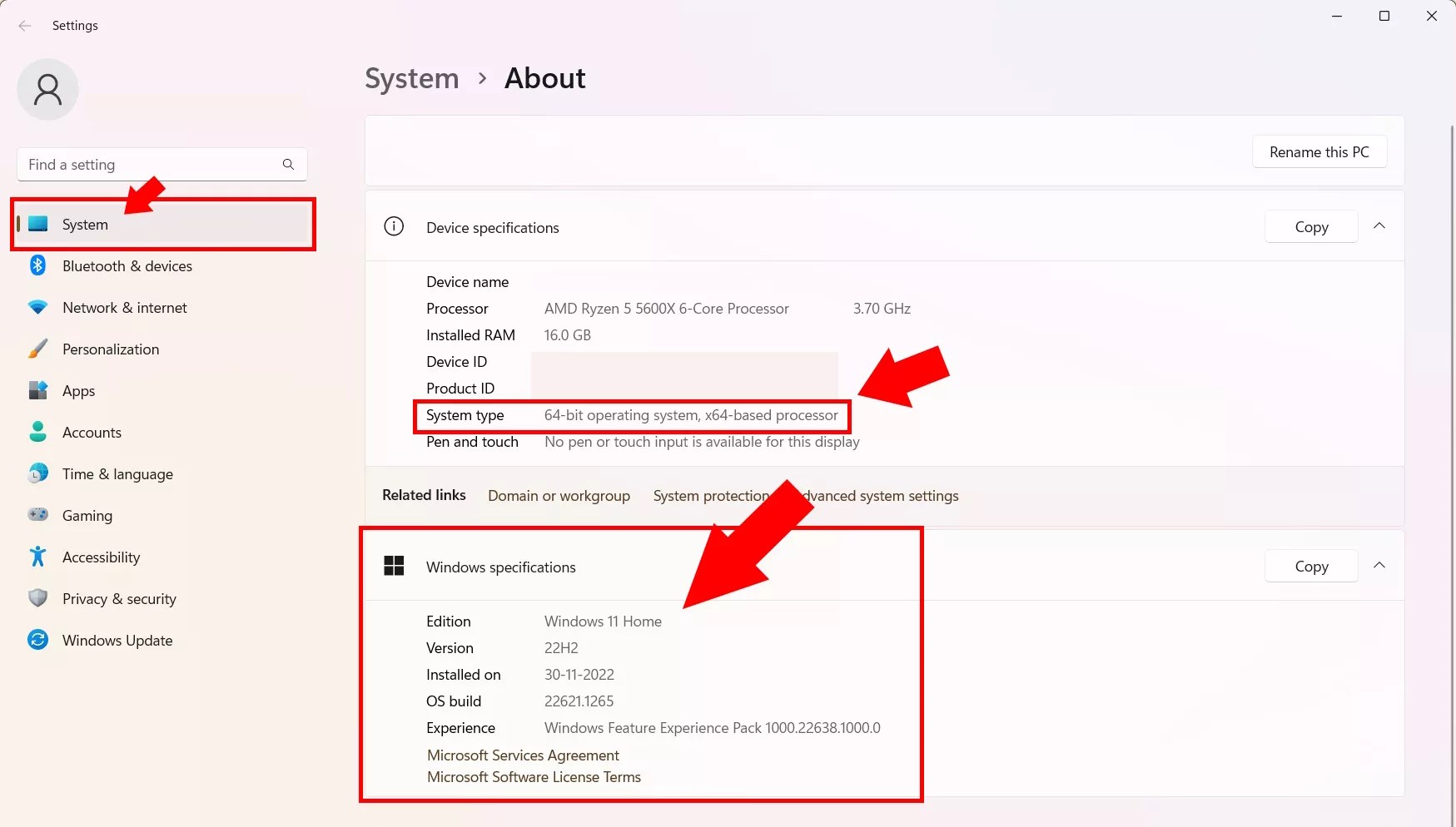1456x827 pixels.
Task: Open Domain or workgroup link
Action: [x=559, y=496]
